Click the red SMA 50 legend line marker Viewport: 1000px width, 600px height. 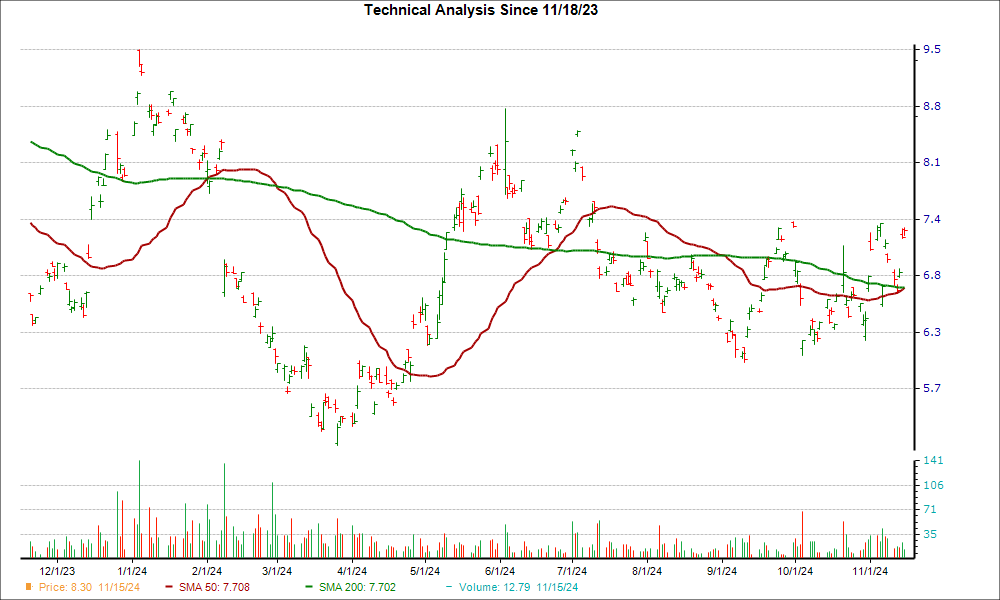coord(169,587)
